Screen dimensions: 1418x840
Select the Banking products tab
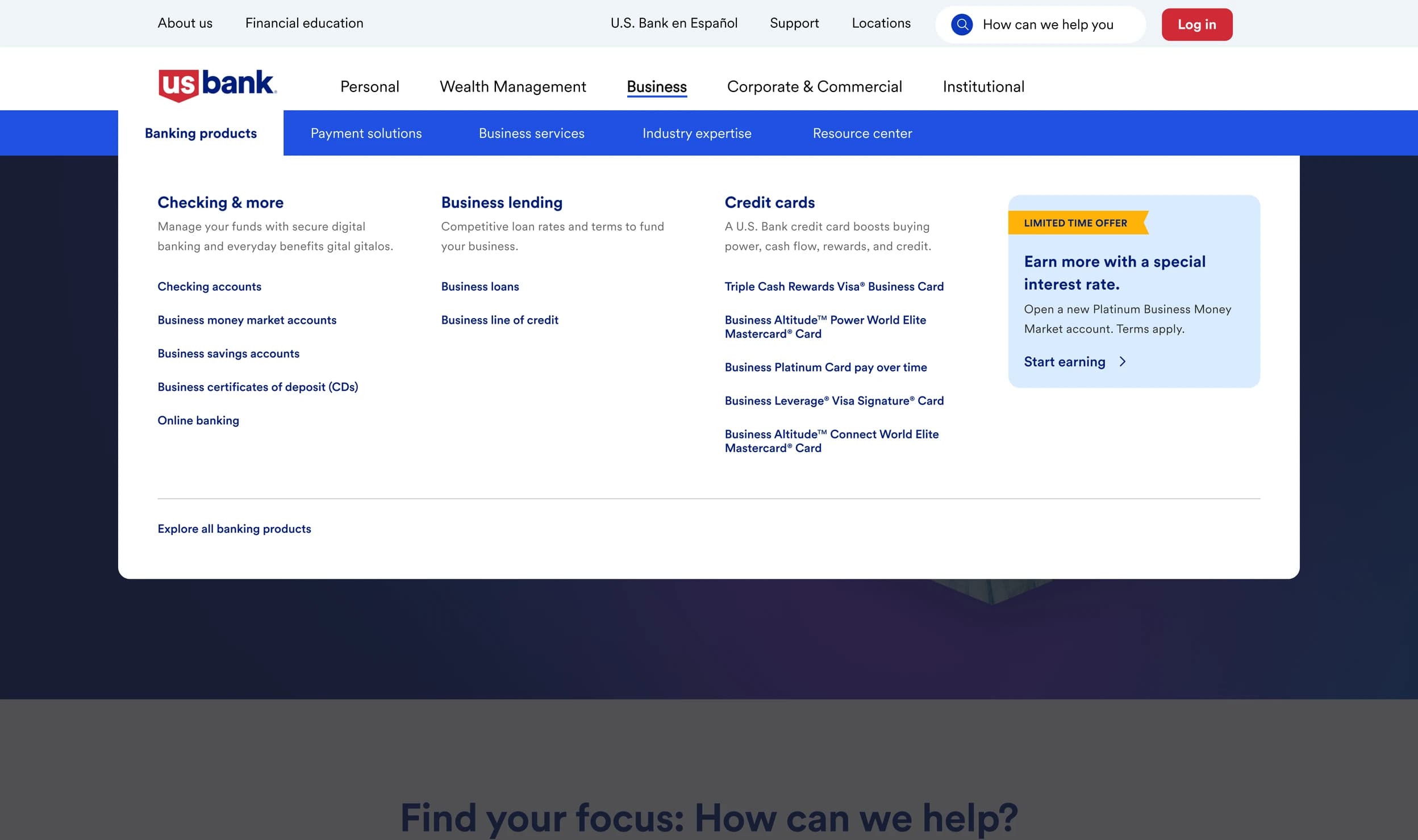tap(201, 133)
